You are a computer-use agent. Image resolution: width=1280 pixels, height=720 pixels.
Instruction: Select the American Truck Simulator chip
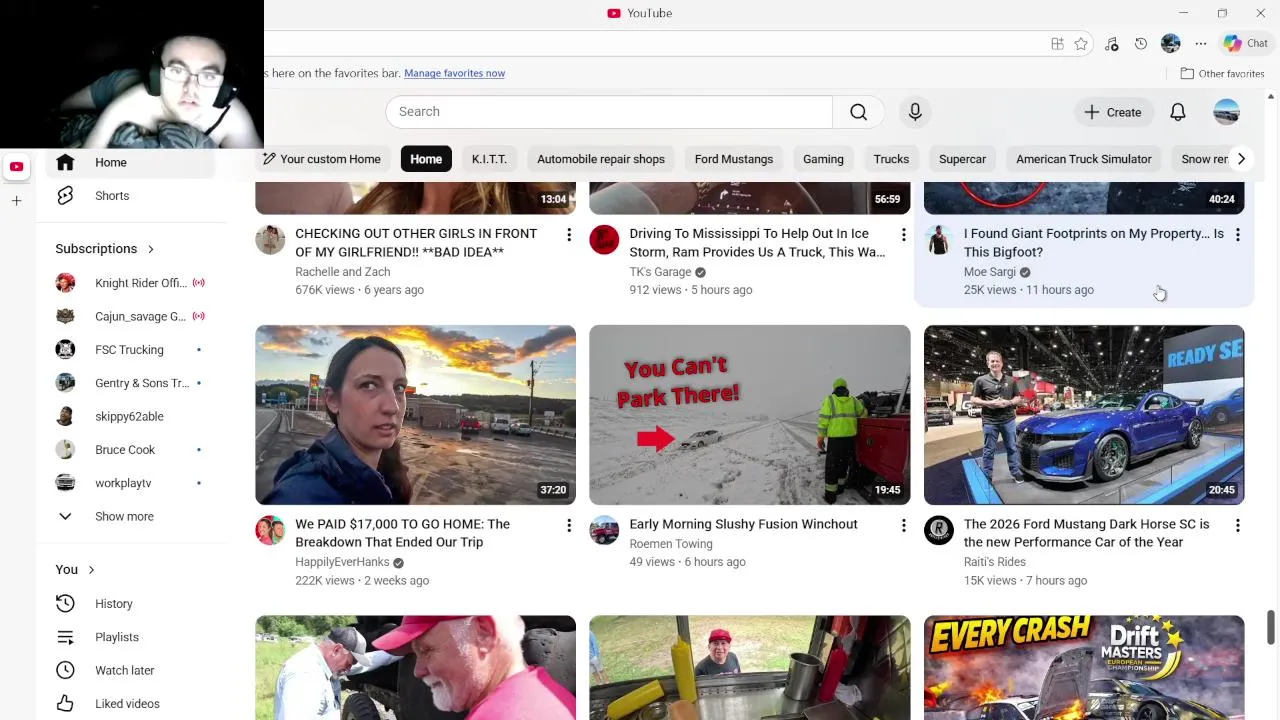coord(1084,159)
